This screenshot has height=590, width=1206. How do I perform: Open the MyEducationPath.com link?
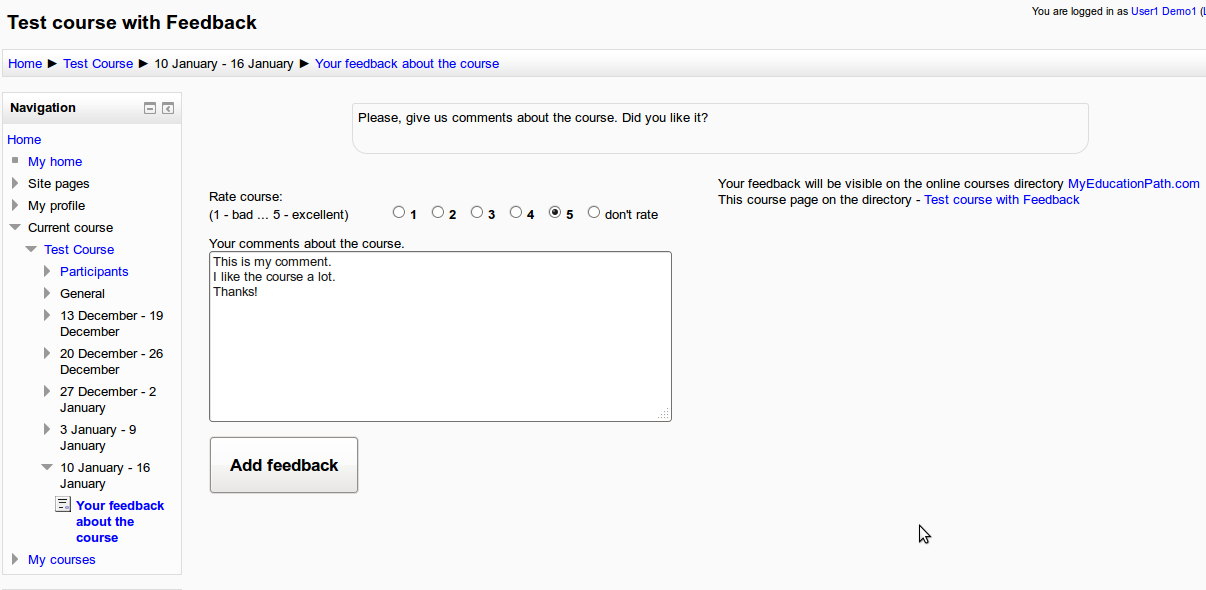tap(1133, 183)
